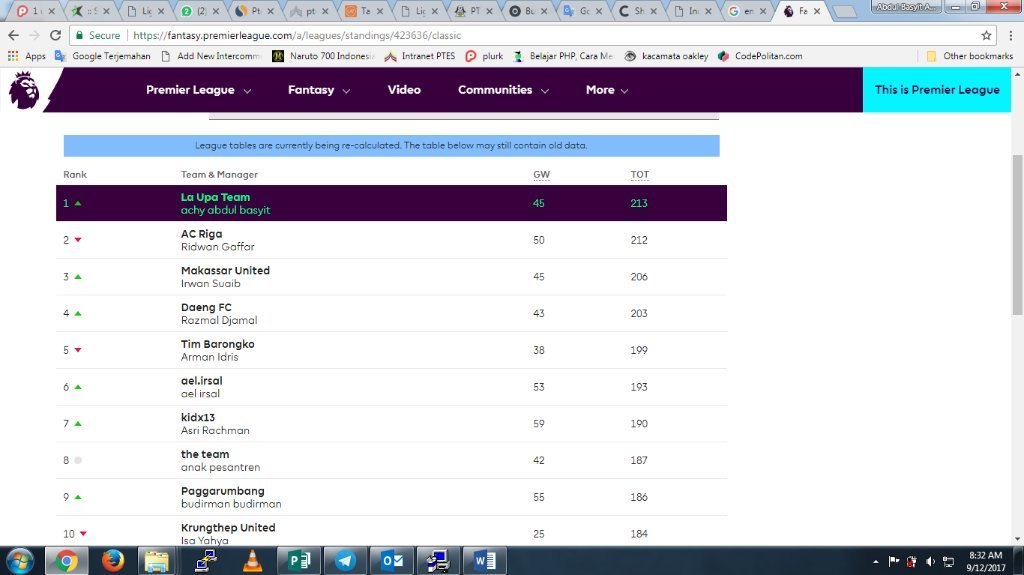Click the This is Premier League button
This screenshot has width=1024, height=575.
point(936,90)
